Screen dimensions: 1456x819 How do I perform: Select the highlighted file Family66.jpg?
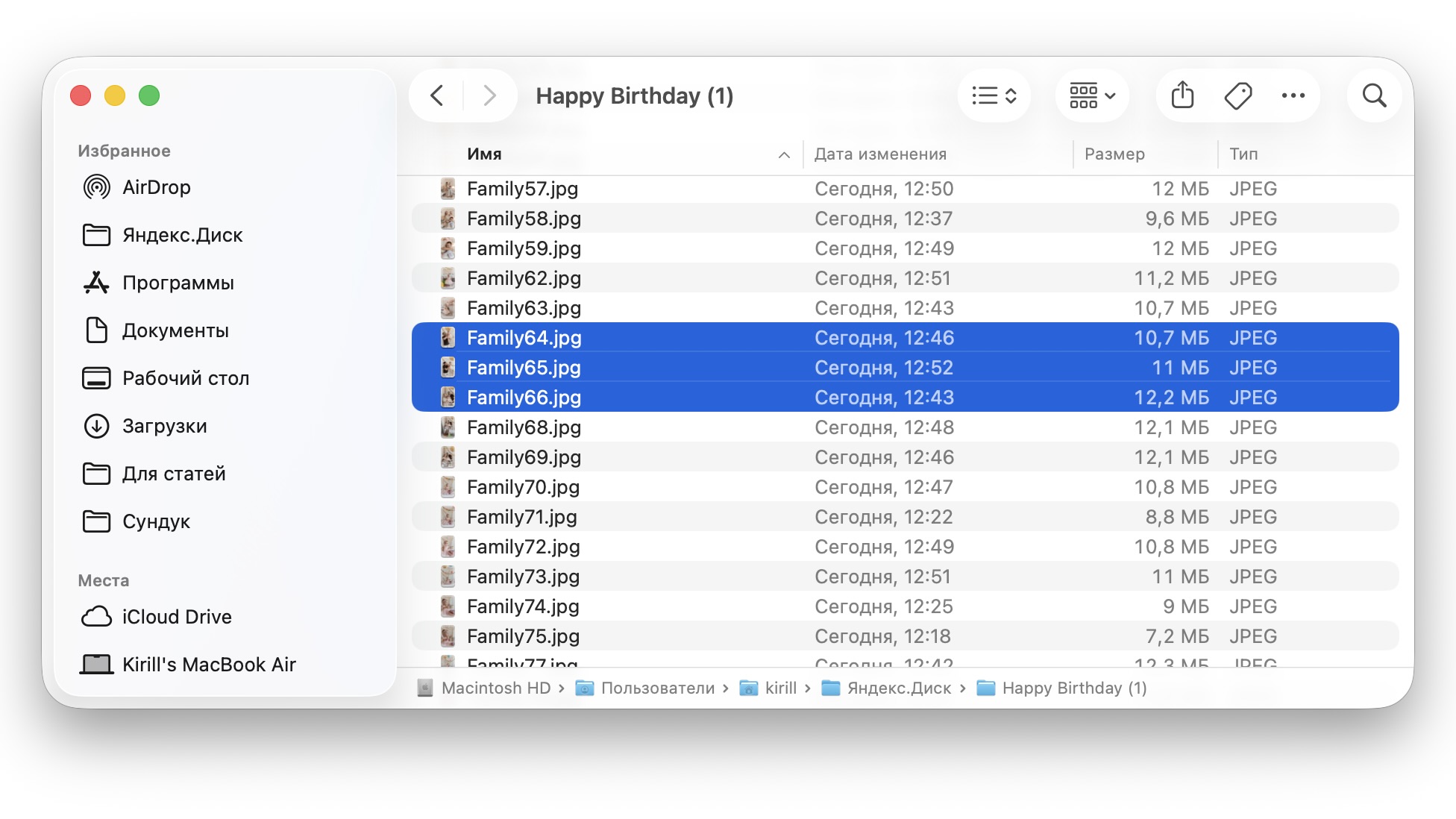(x=905, y=398)
